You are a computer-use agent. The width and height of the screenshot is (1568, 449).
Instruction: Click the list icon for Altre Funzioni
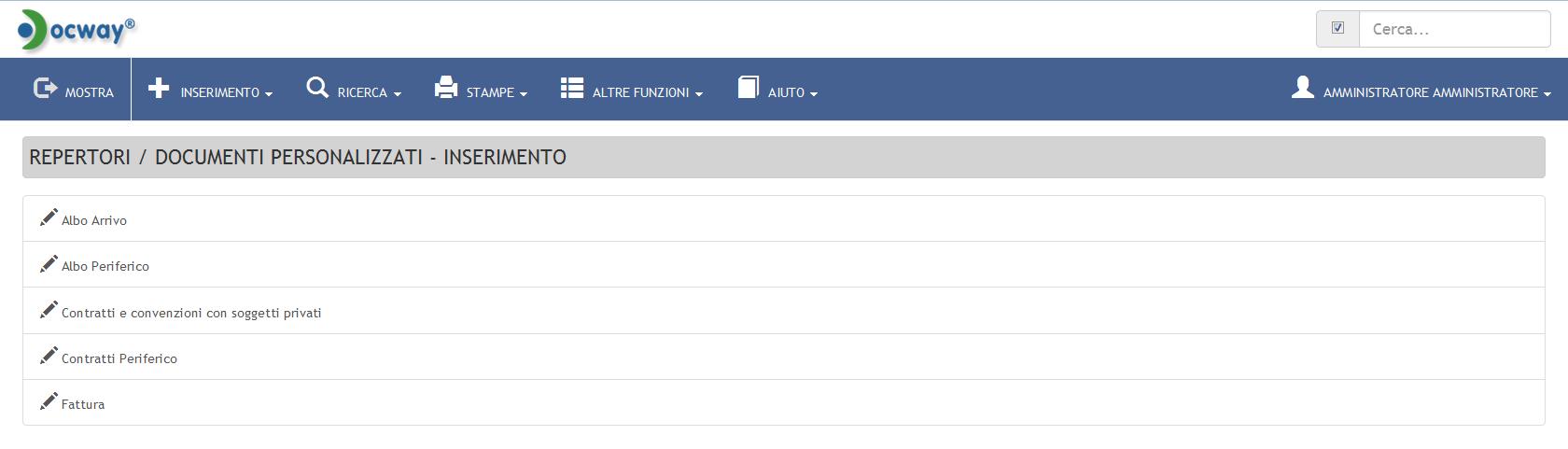pos(572,88)
